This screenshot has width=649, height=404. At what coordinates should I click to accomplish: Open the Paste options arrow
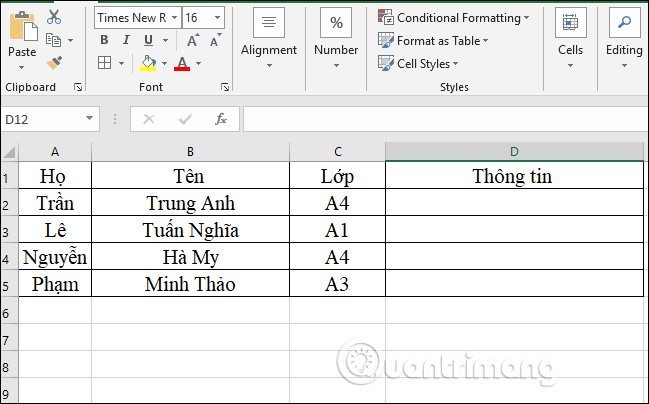[x=22, y=67]
